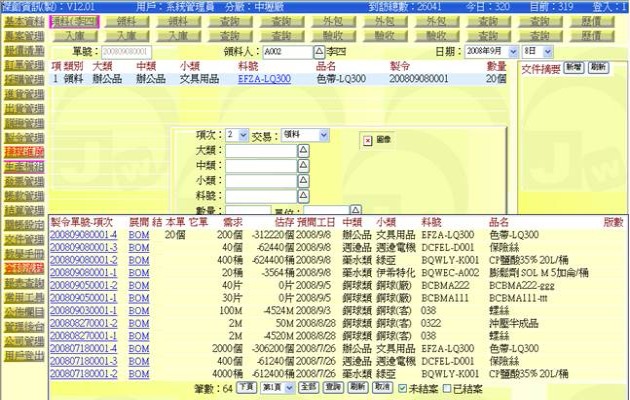
Task: Check the 未結案 checkbox
Action: [401, 386]
